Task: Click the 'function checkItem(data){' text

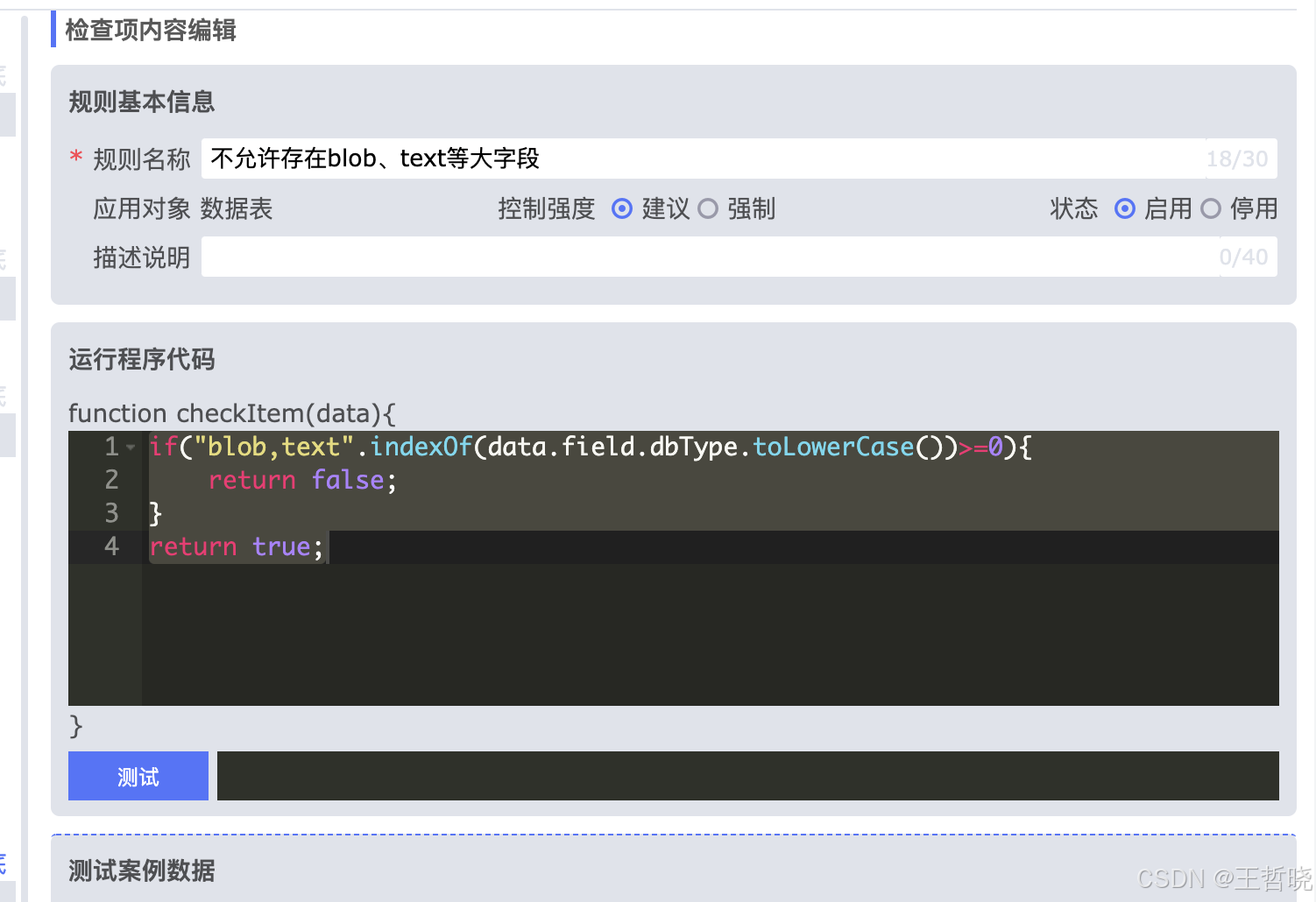Action: click(x=232, y=412)
